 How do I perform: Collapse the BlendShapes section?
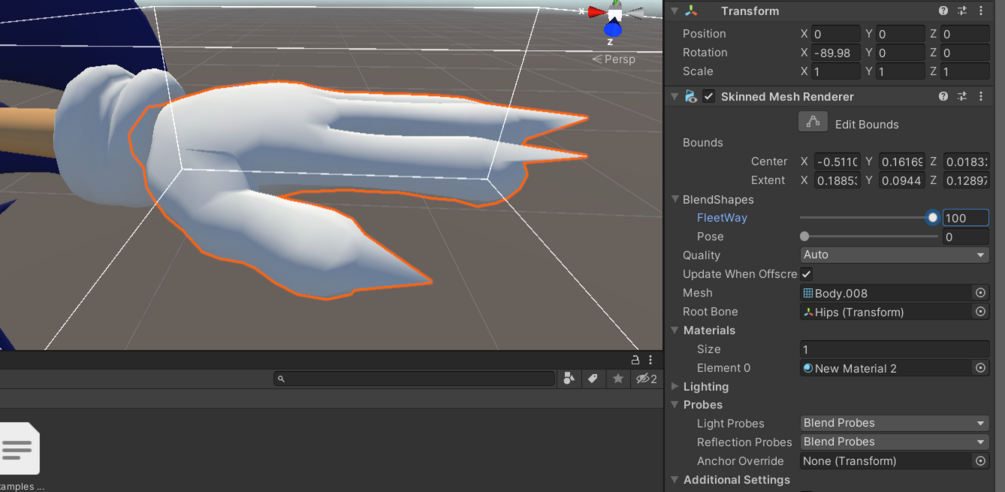pos(675,199)
